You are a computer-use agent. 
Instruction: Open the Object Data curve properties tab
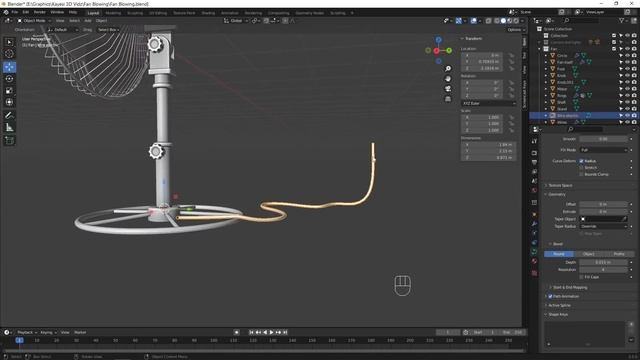click(534, 251)
